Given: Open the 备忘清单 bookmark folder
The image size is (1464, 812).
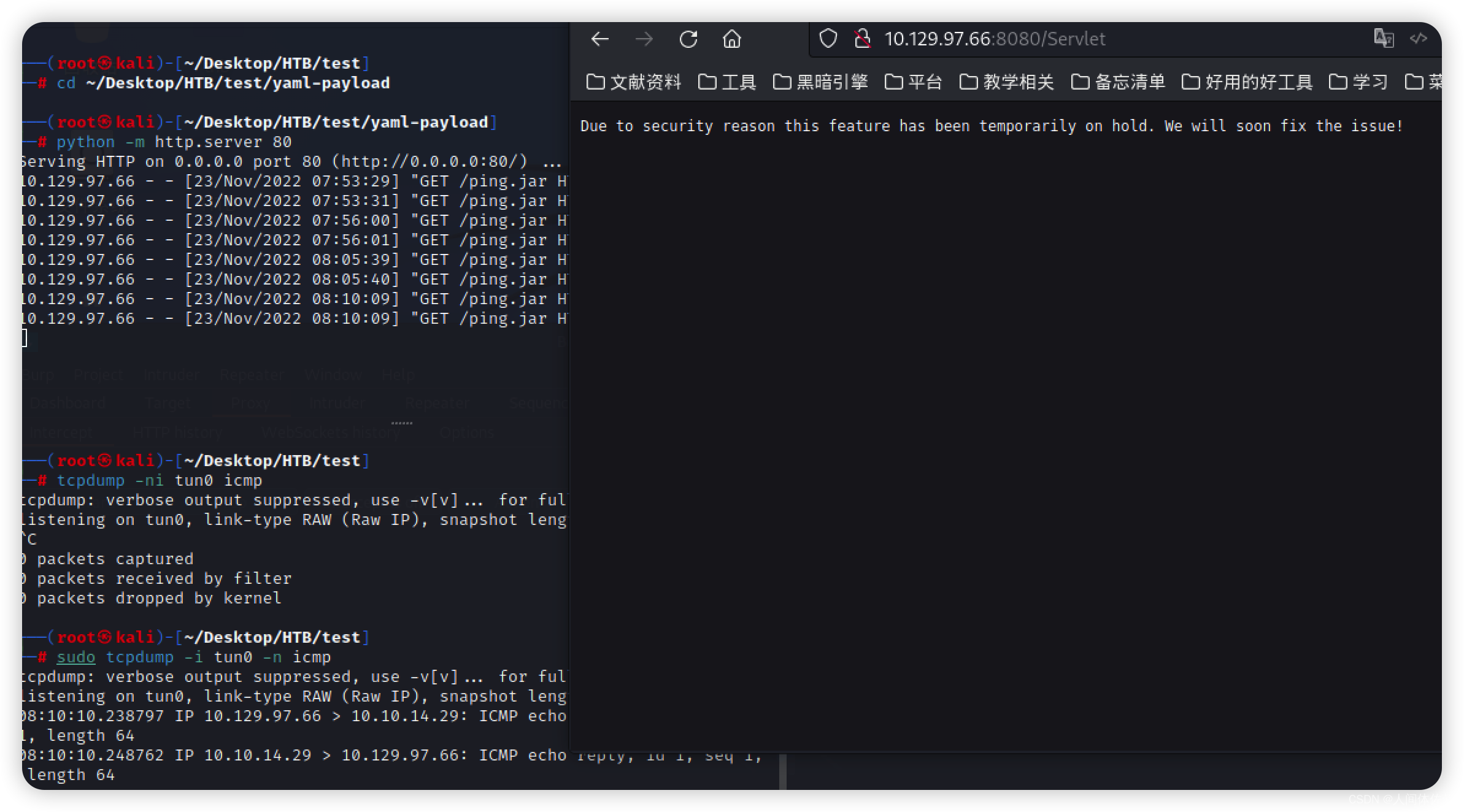Looking at the screenshot, I should click(x=1118, y=82).
